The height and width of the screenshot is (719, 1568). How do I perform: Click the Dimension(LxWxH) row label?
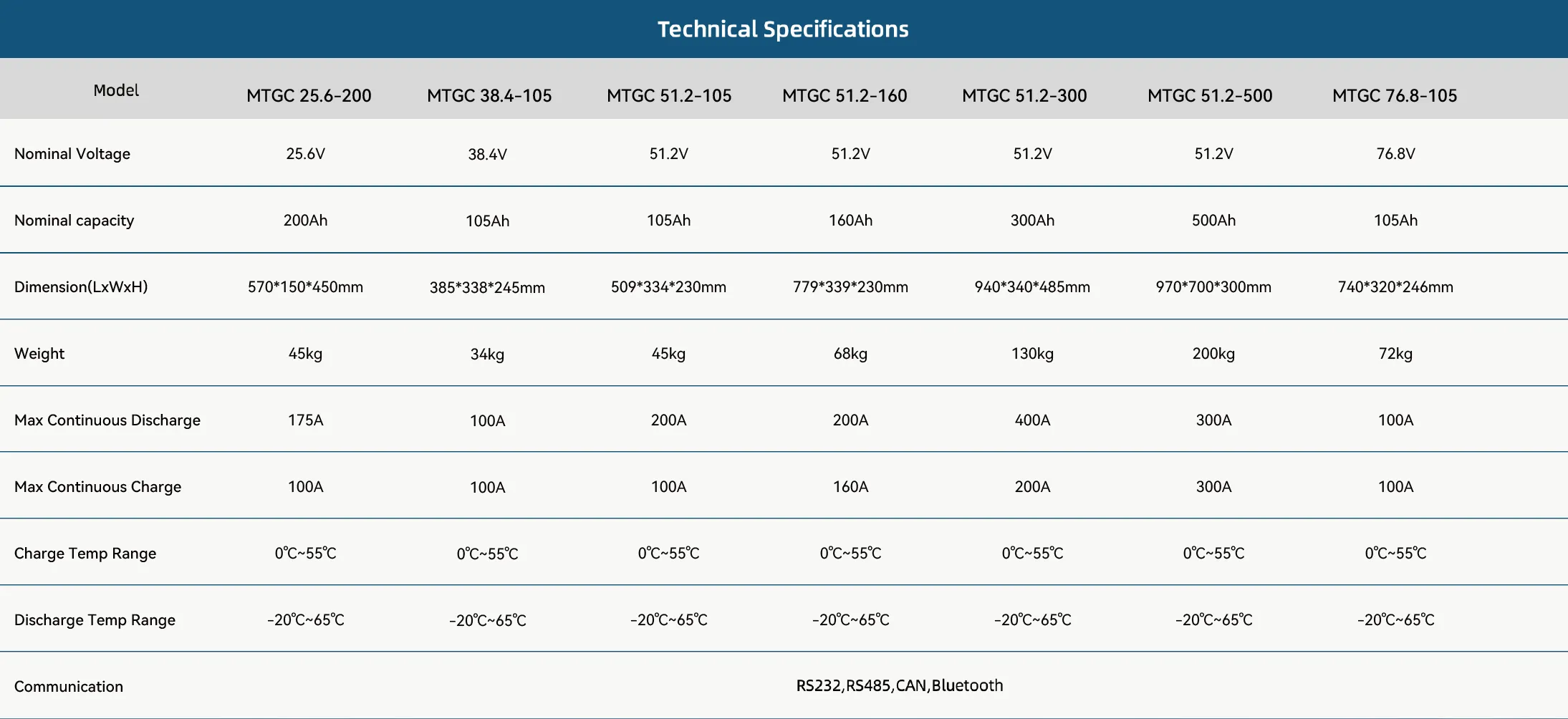click(81, 287)
